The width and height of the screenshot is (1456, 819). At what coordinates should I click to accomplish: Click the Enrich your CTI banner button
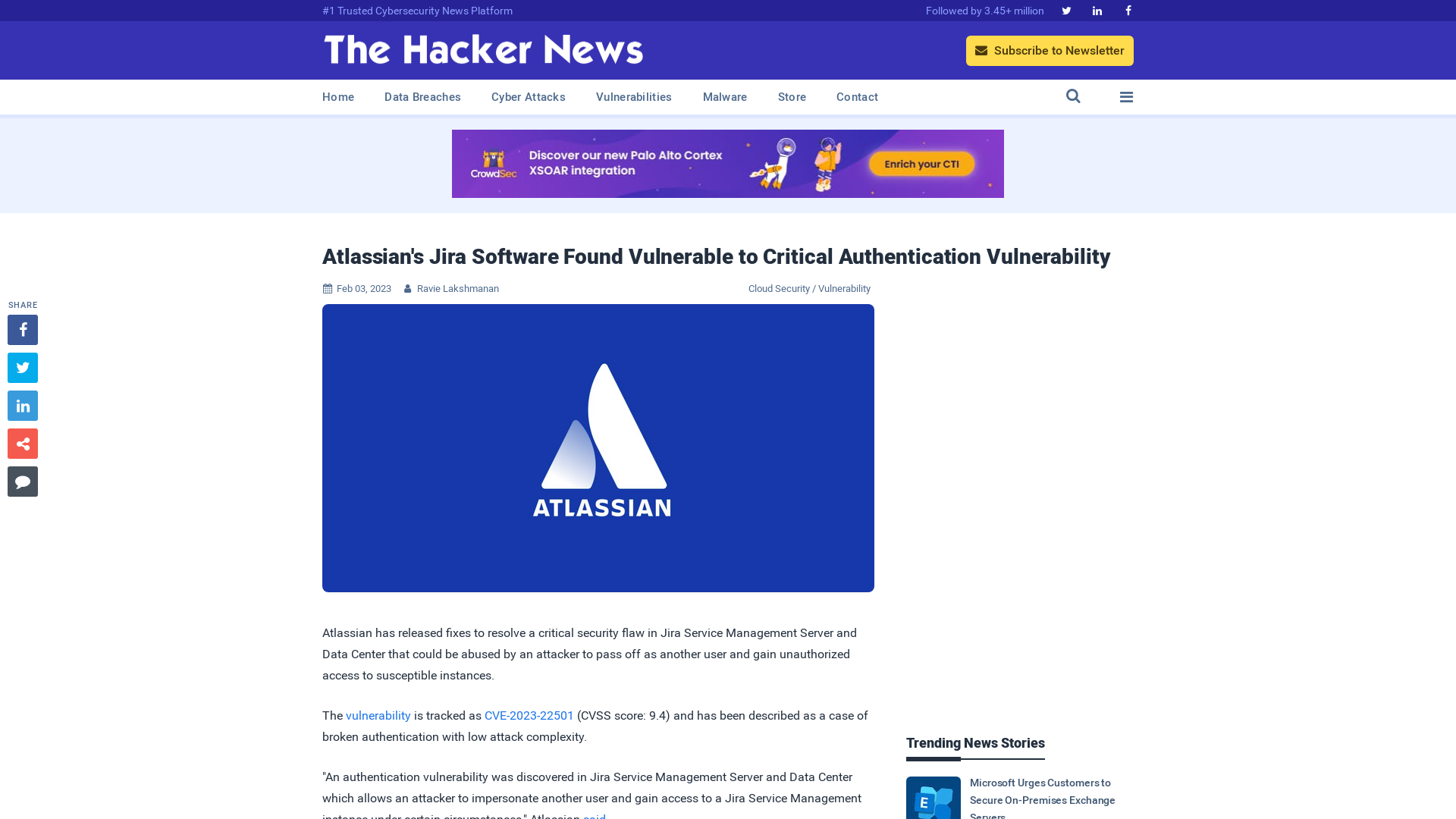click(922, 163)
